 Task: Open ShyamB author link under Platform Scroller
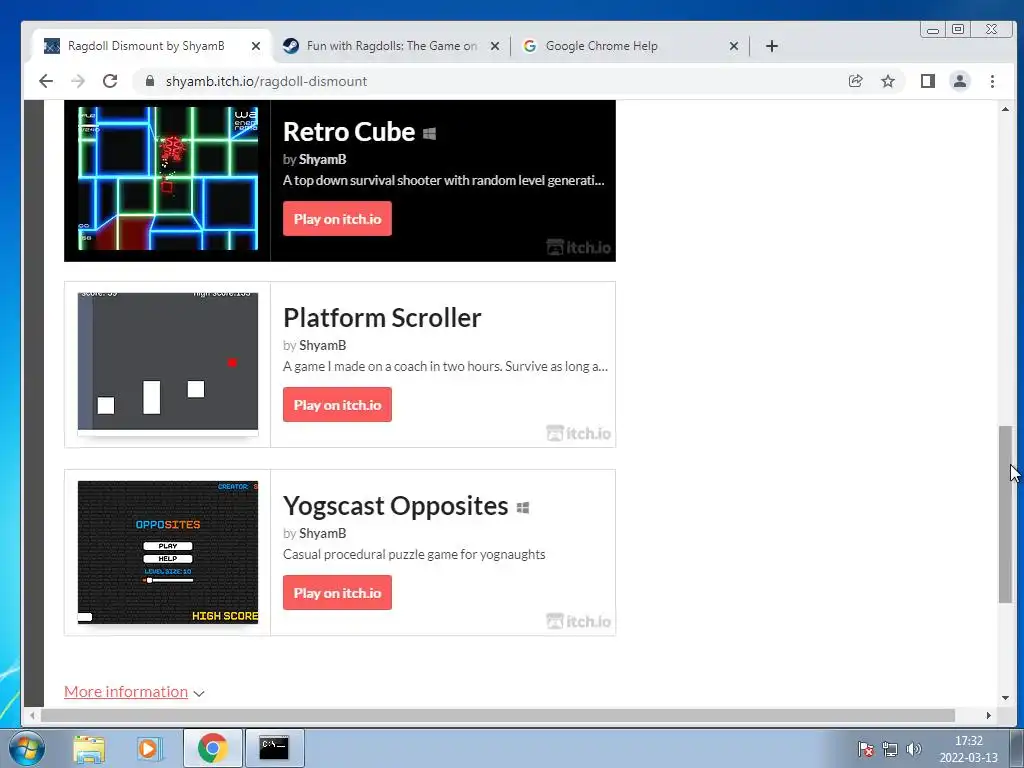323,345
